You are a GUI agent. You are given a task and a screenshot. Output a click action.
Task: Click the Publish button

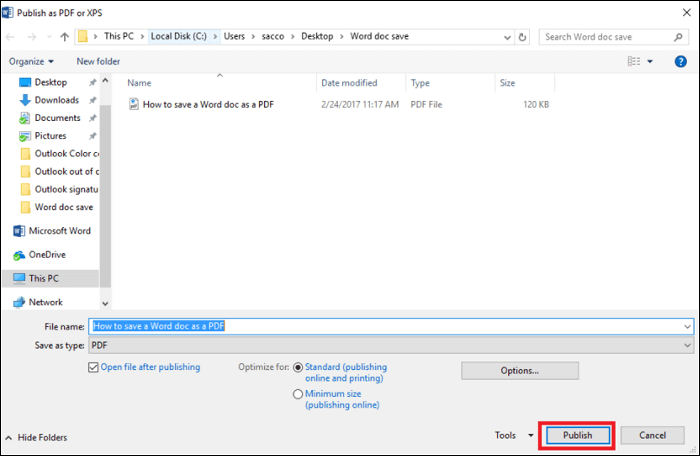coord(577,435)
